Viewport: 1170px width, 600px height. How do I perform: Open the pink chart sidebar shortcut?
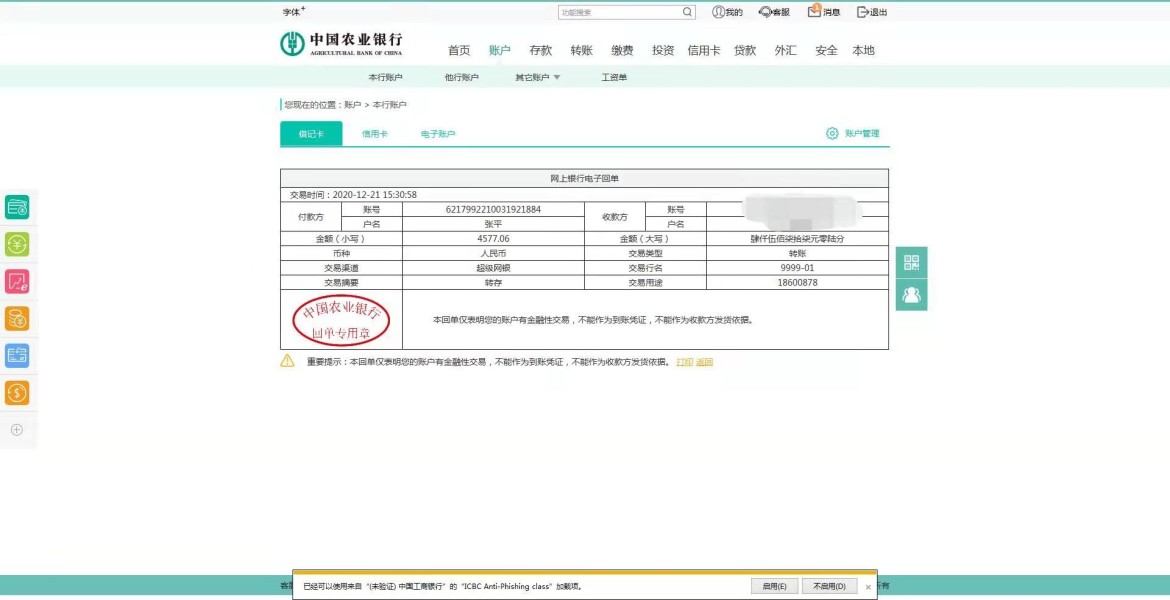point(17,281)
